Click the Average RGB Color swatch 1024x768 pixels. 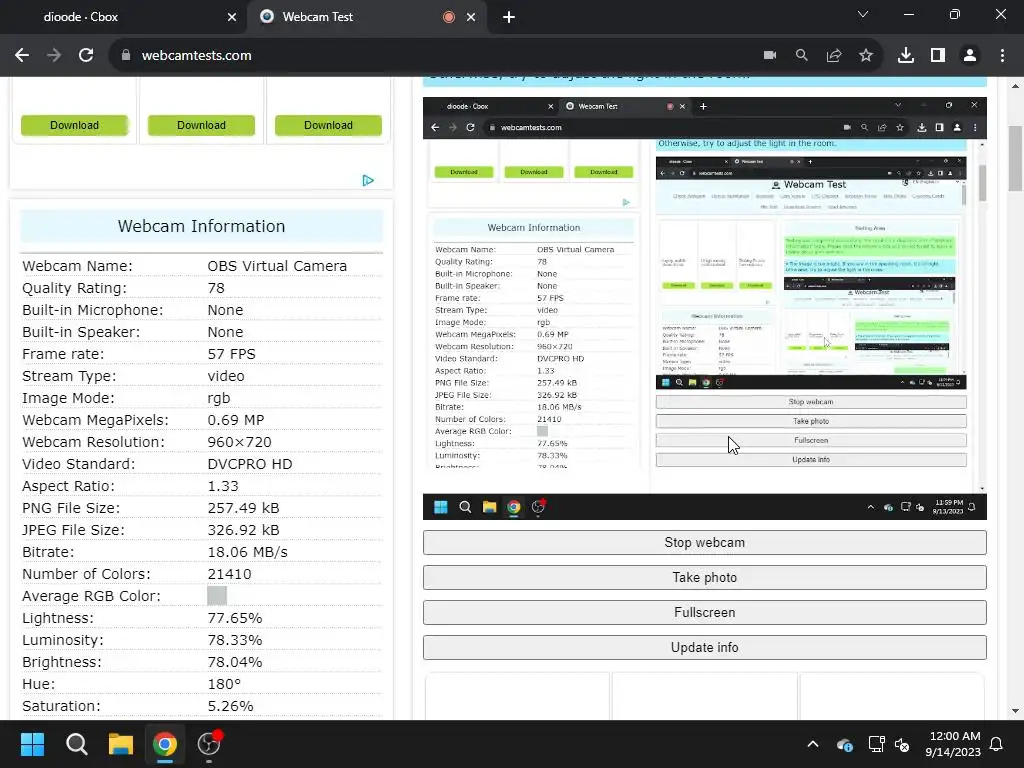coord(217,596)
